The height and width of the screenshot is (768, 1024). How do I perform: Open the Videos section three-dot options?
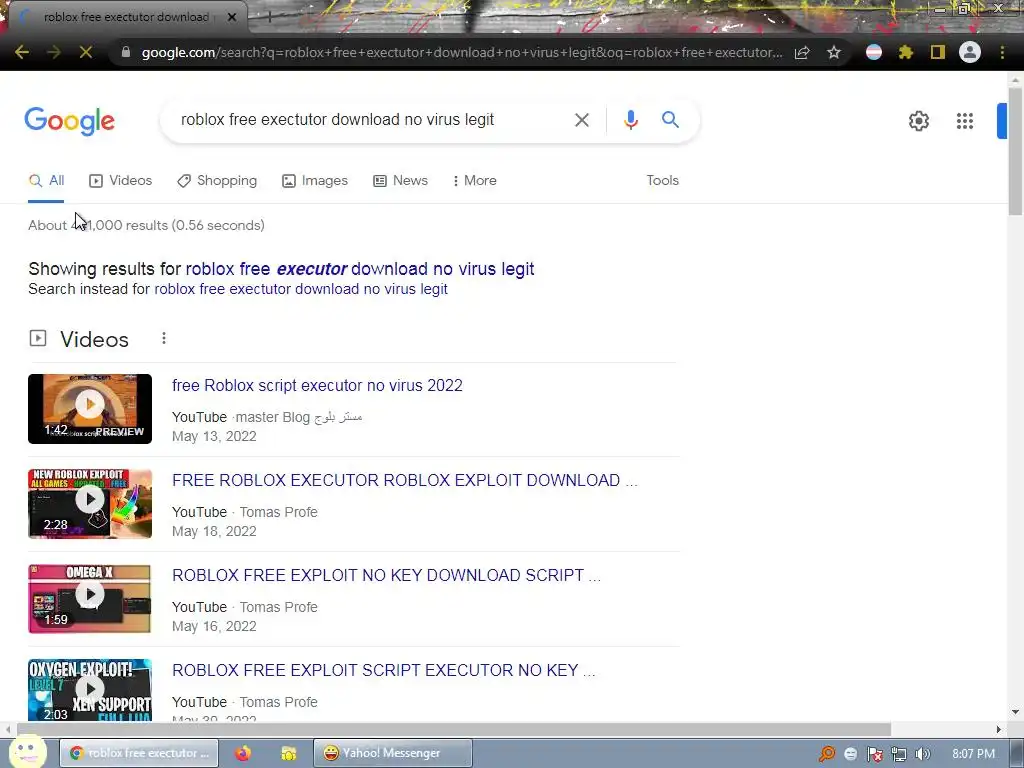pos(164,338)
